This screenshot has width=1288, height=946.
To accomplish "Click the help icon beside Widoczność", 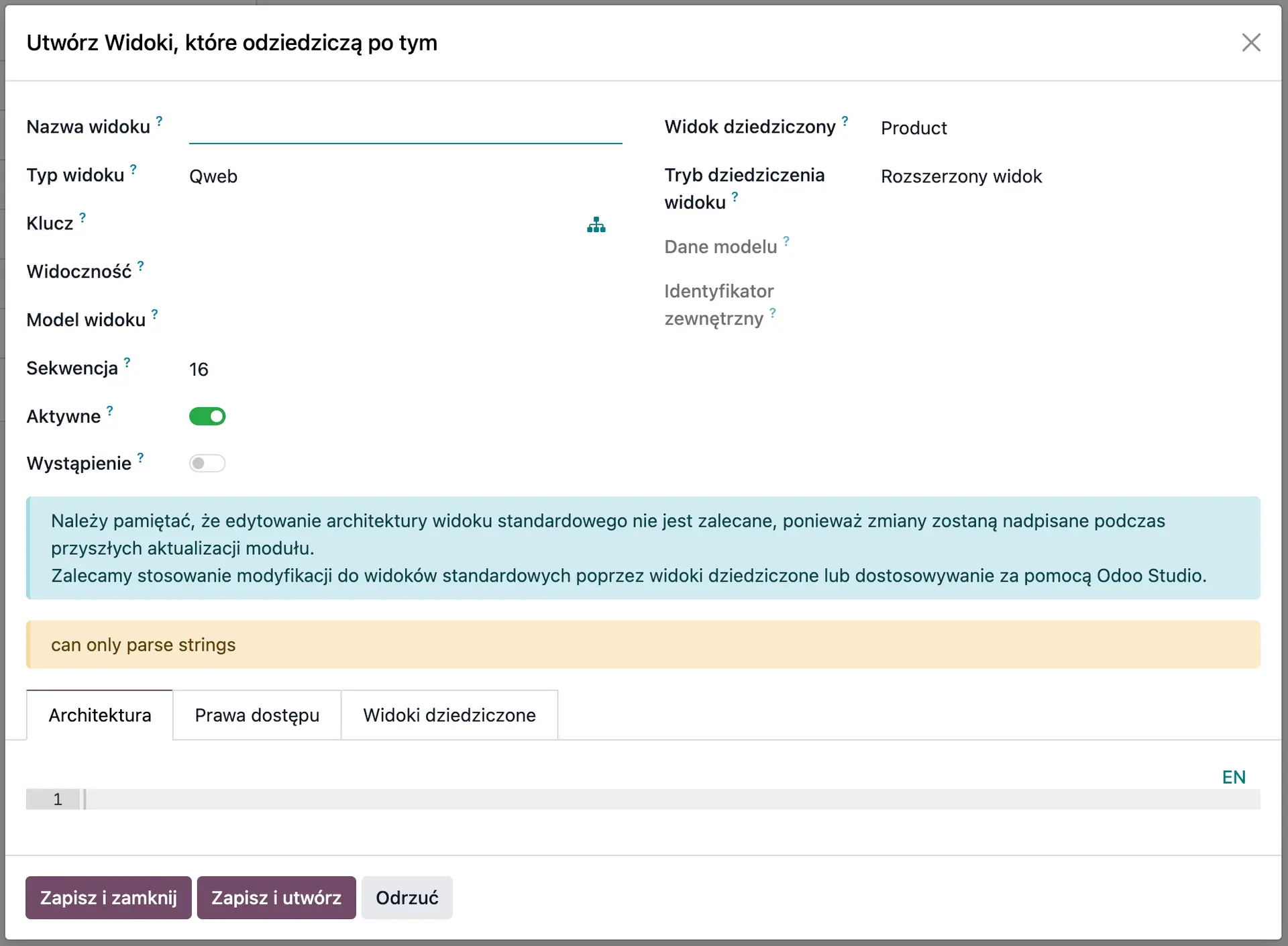I will click(141, 266).
